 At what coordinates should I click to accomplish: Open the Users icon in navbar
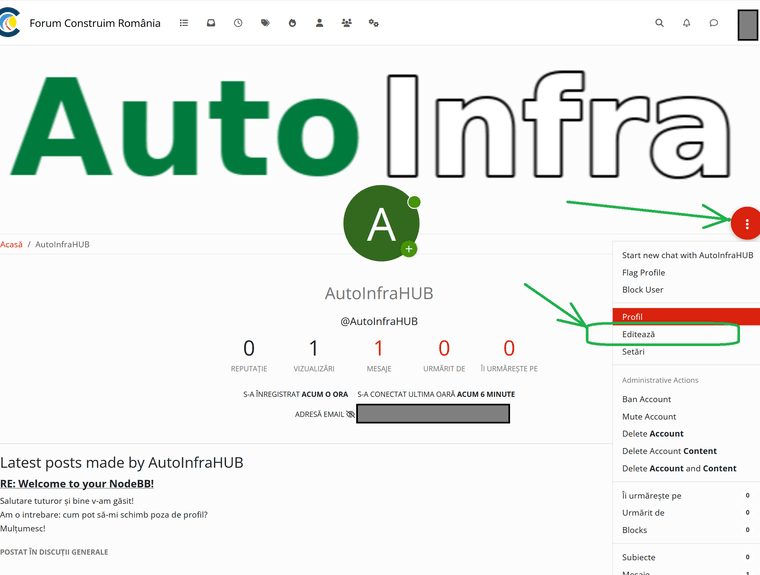(319, 23)
